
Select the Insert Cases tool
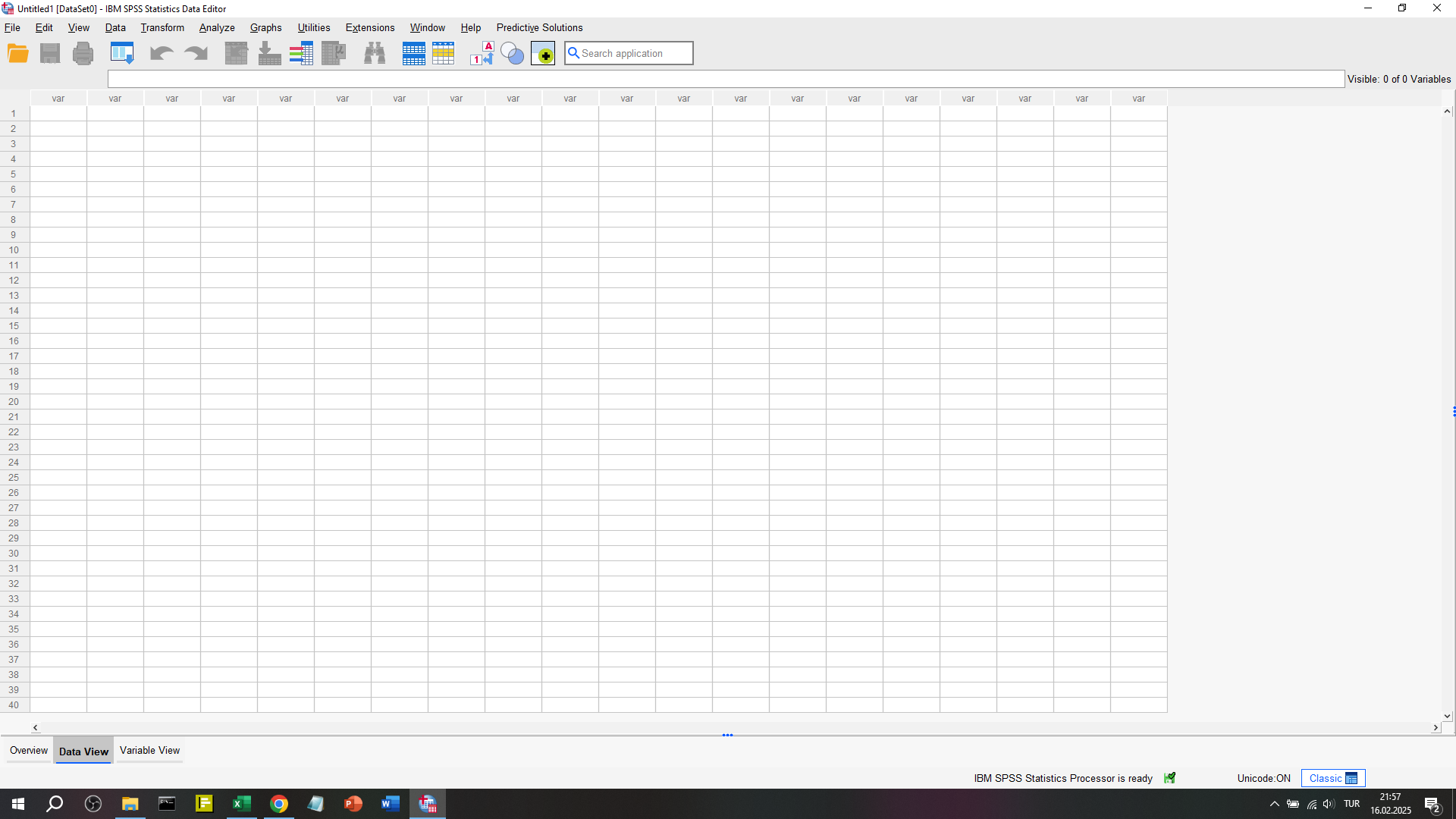click(x=414, y=53)
